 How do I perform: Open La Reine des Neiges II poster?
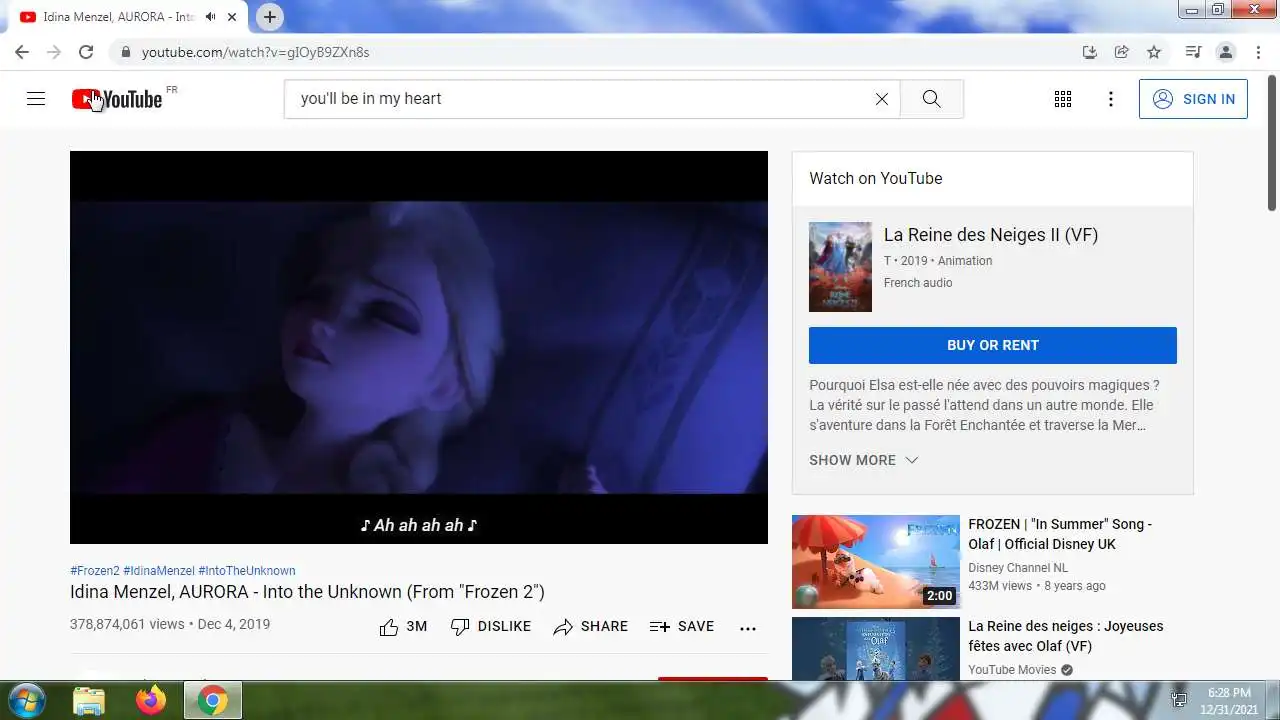tap(840, 267)
